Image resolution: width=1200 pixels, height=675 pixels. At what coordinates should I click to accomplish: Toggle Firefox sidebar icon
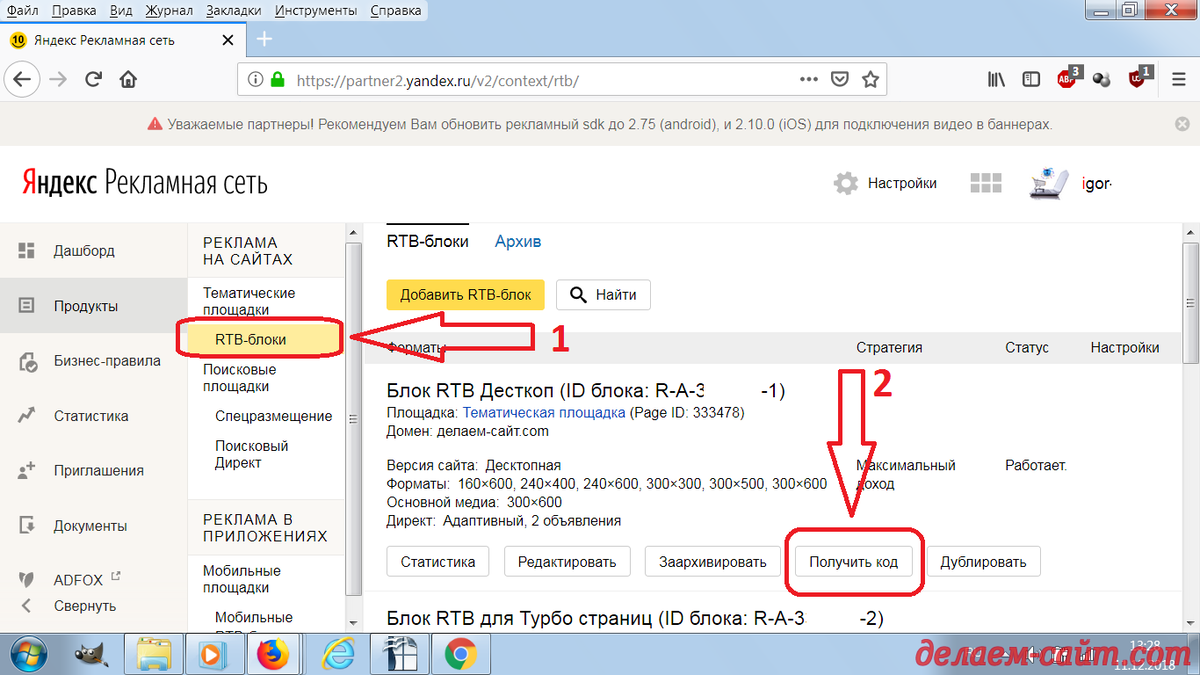tap(1032, 79)
